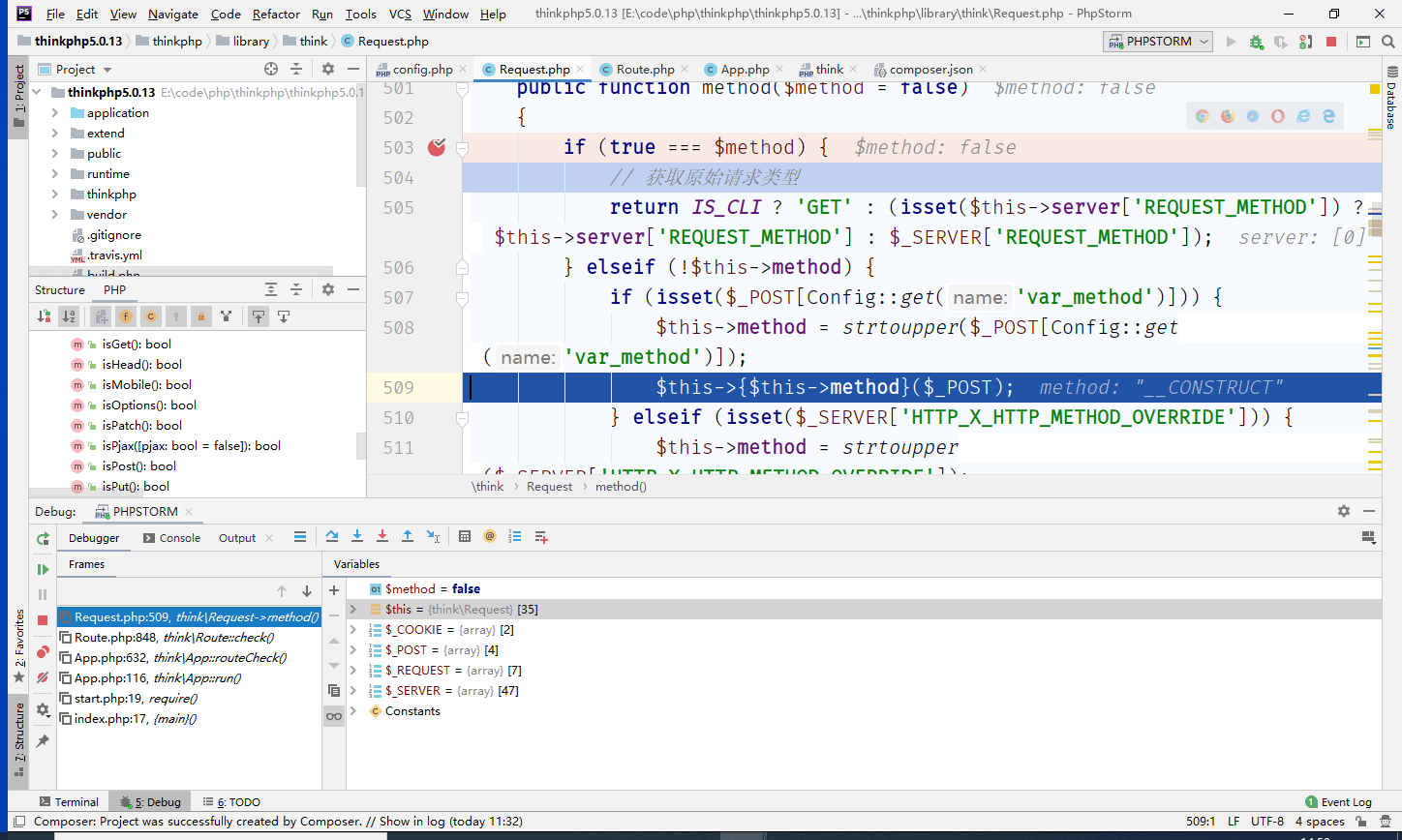
Task: Stop the debug session red square
Action: pyautogui.click(x=43, y=619)
